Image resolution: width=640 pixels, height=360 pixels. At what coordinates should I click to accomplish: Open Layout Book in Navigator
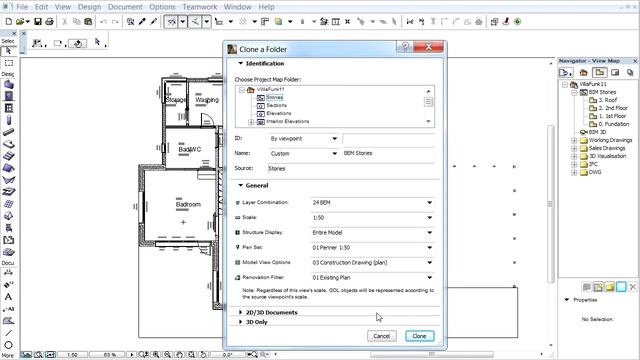point(615,73)
